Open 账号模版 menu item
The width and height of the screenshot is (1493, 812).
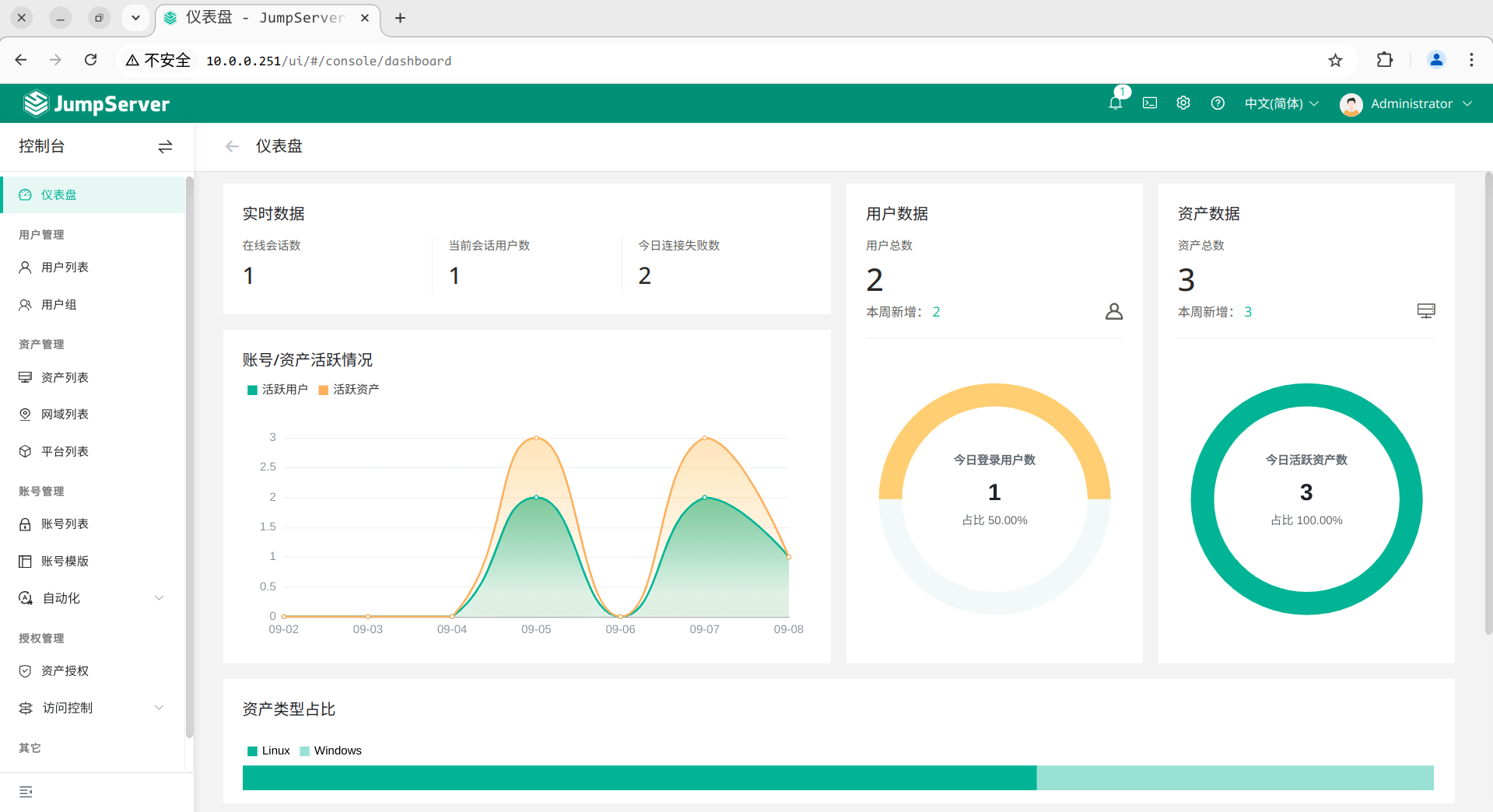coord(93,561)
